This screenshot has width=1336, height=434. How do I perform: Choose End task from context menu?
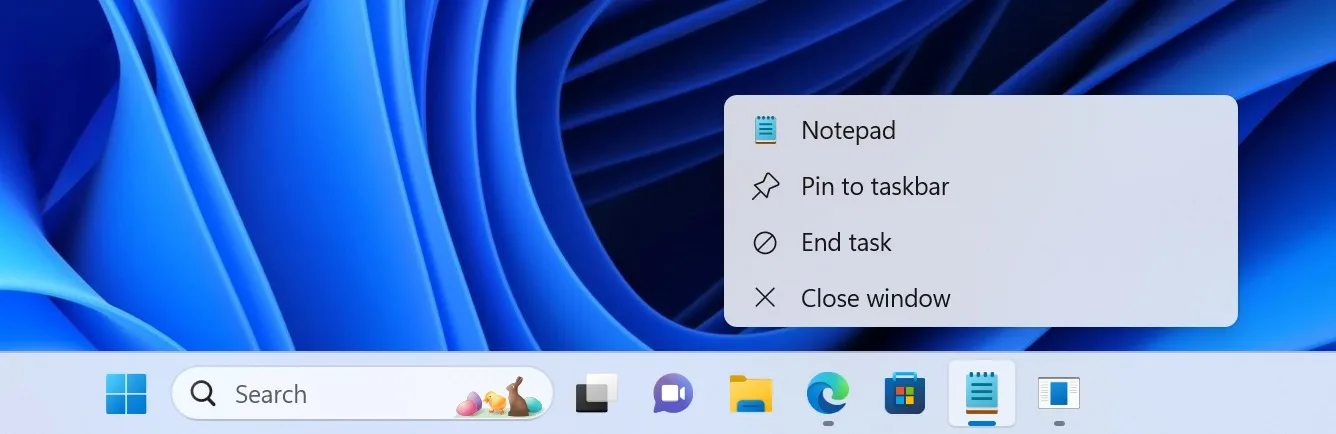tap(981, 242)
